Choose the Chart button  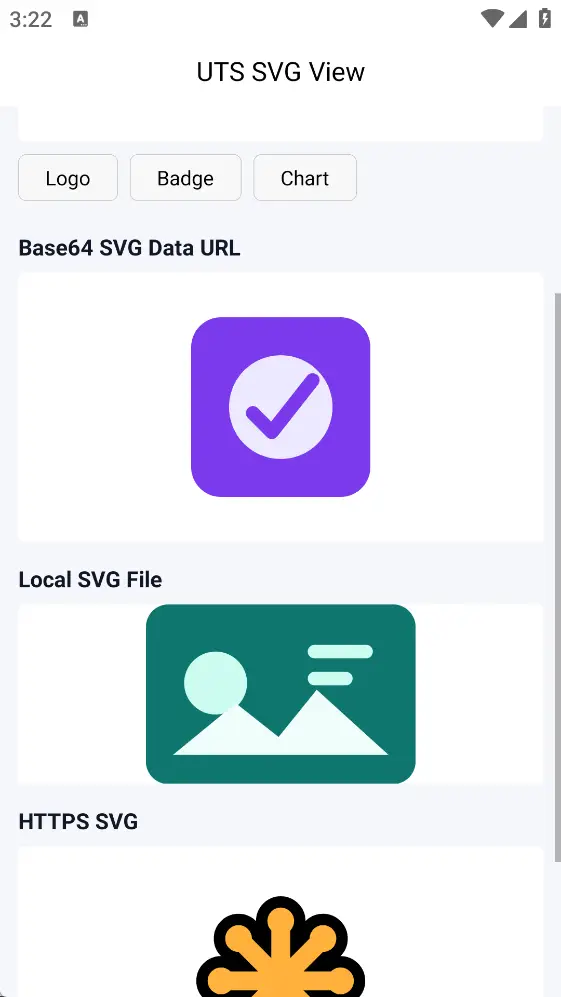tap(305, 177)
